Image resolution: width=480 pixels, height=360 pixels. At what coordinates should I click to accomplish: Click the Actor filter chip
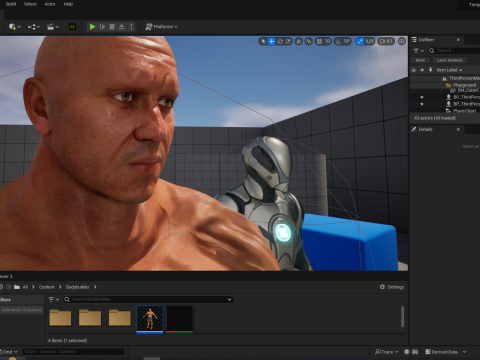[420, 60]
